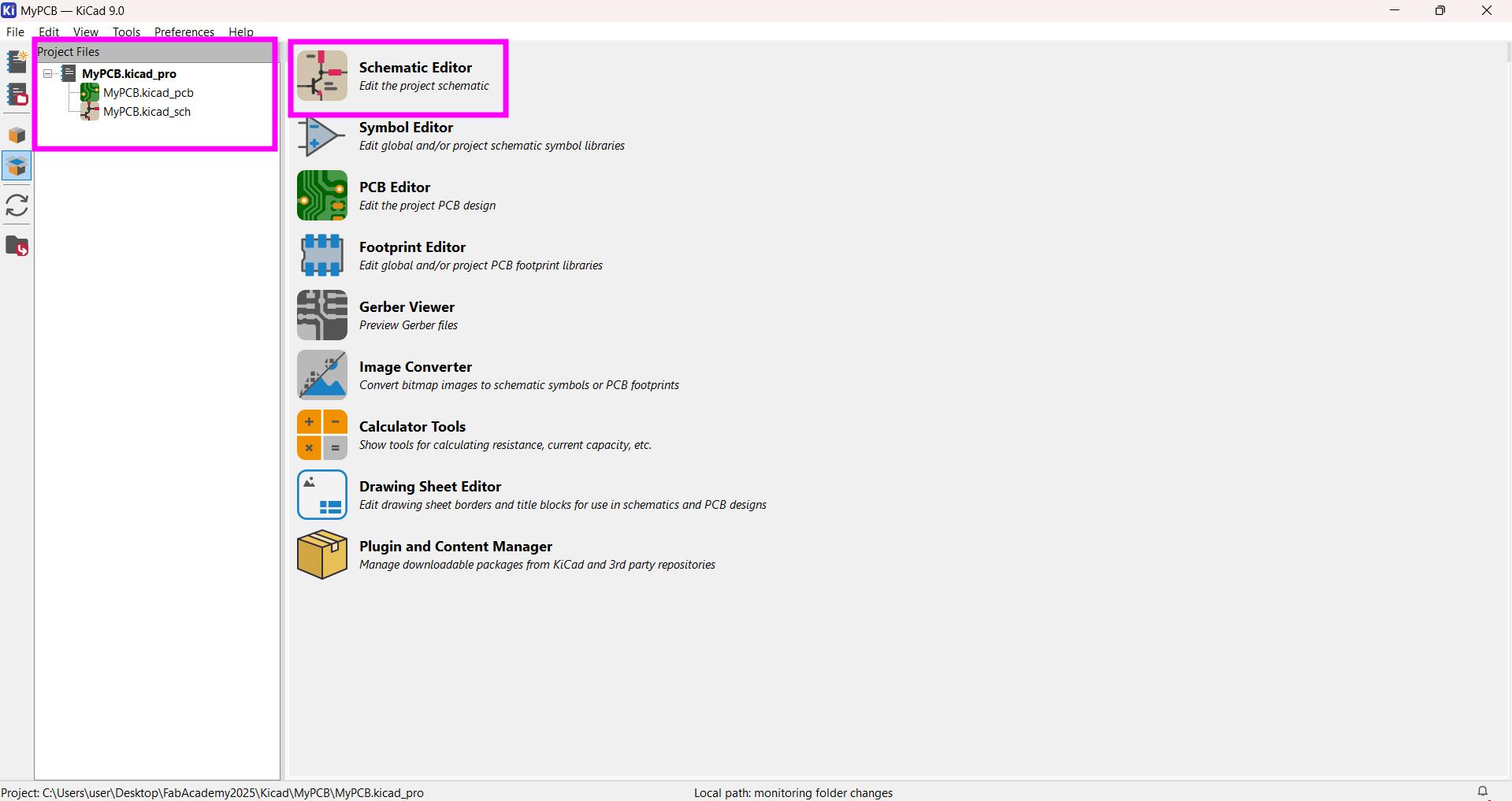Collapse the MyPCB.kicad_pro tree node
This screenshot has width=1512, height=801.
[48, 73]
